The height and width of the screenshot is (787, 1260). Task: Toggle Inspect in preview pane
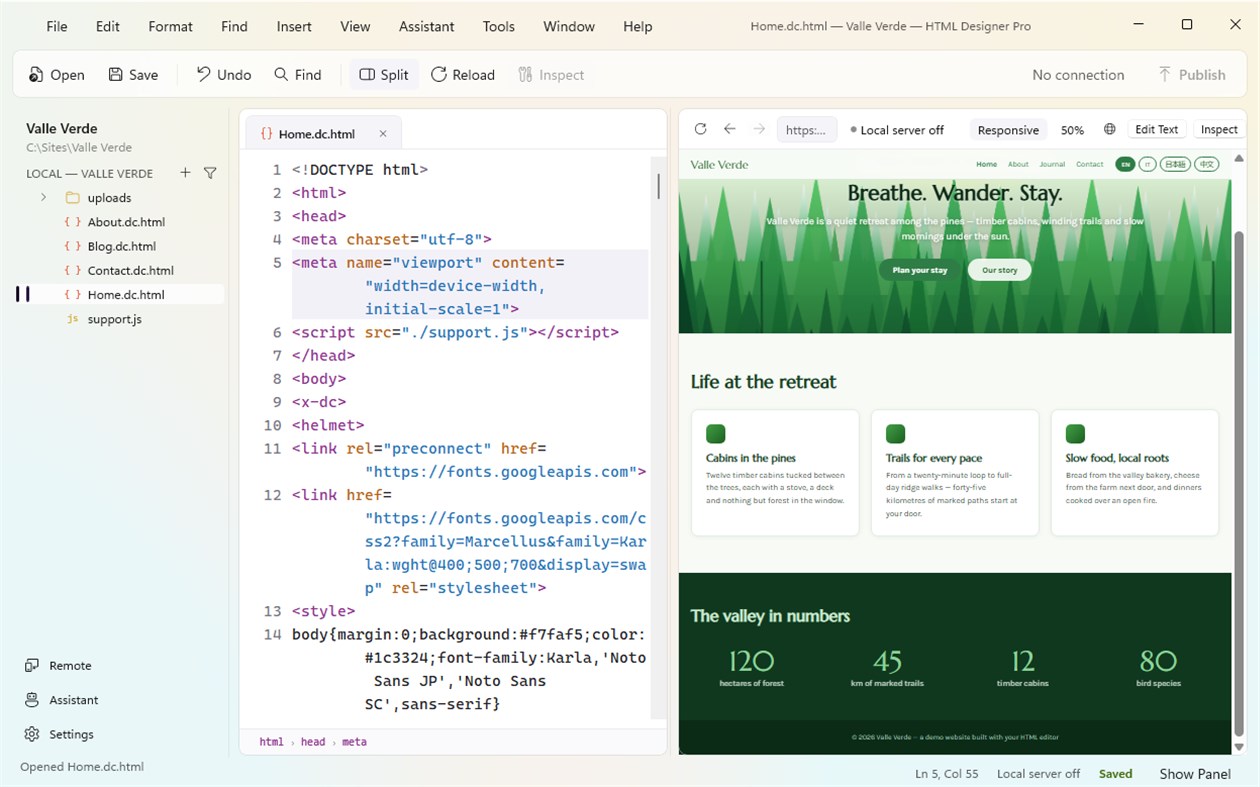tap(1219, 130)
